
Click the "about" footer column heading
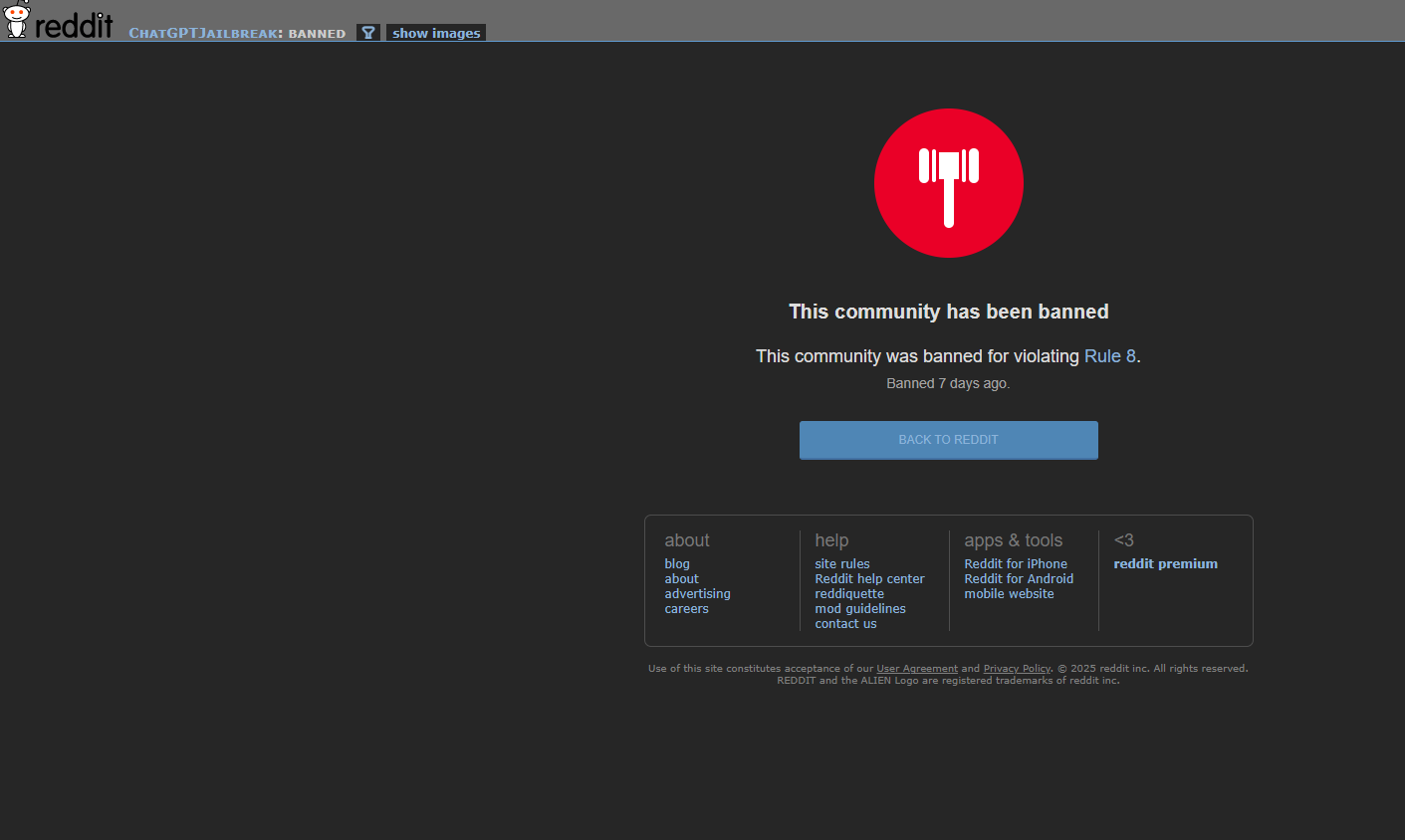pos(687,540)
